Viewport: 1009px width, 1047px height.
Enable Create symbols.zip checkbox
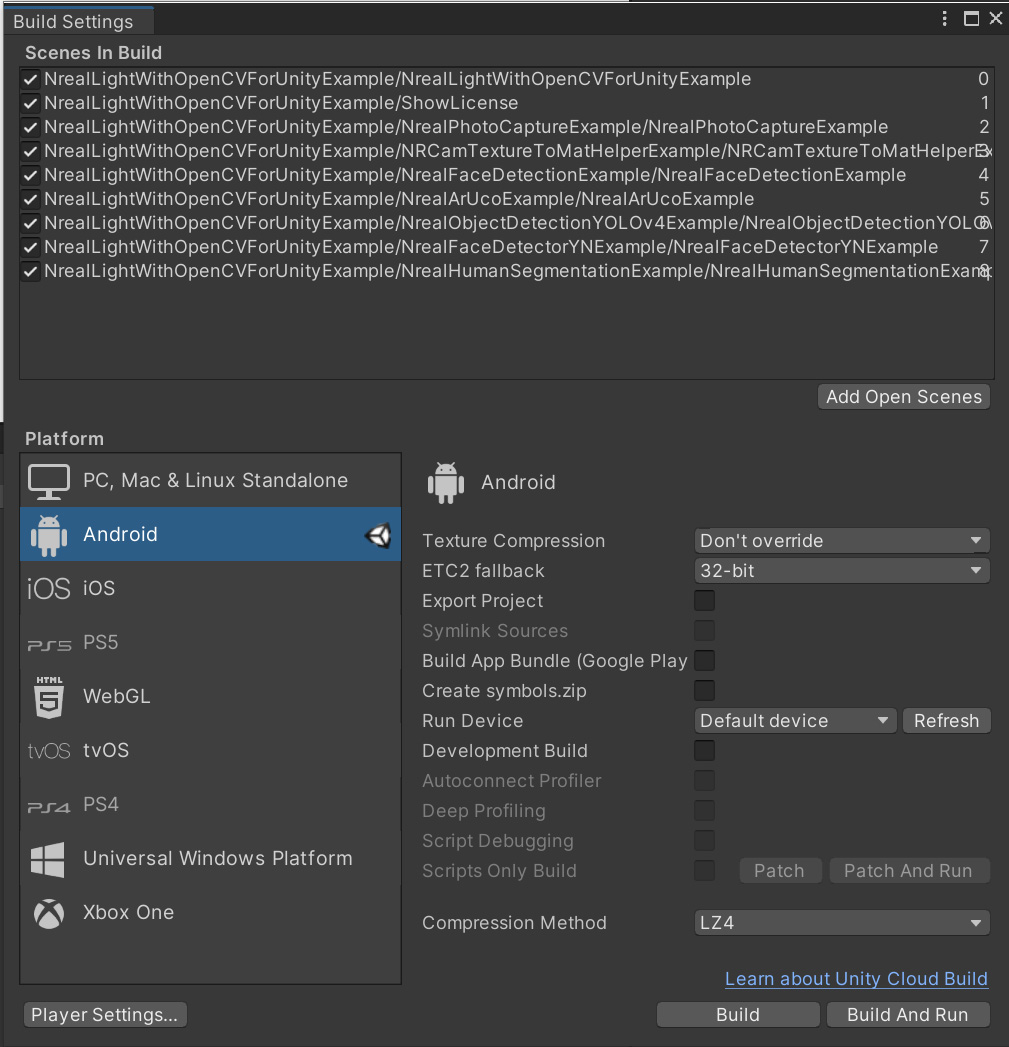coord(704,690)
